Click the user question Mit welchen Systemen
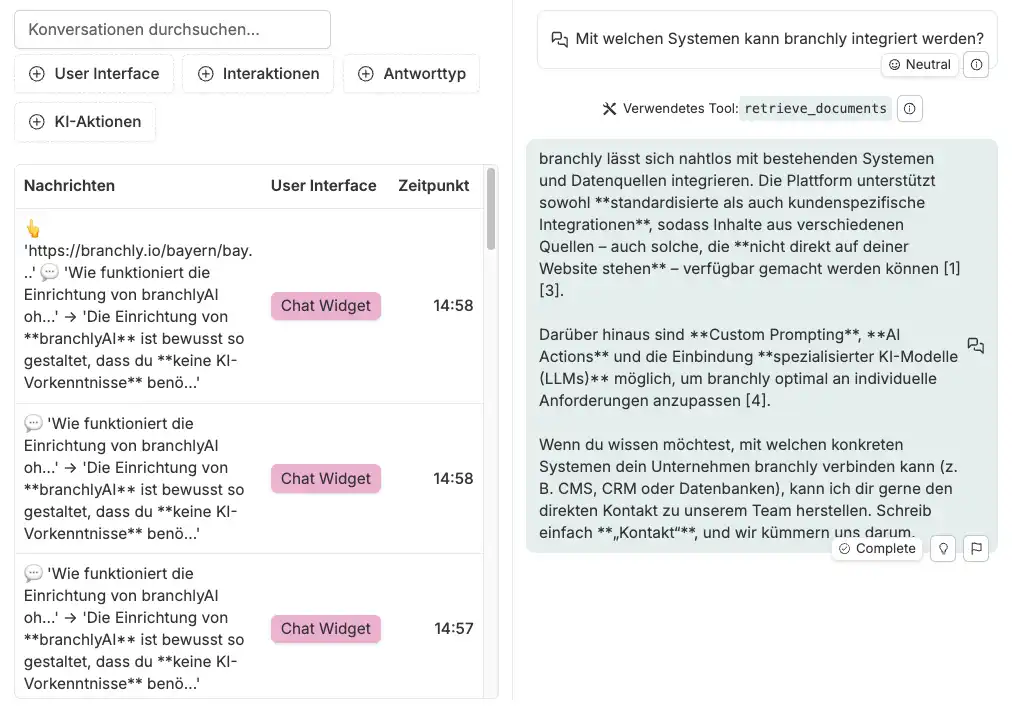 [779, 39]
